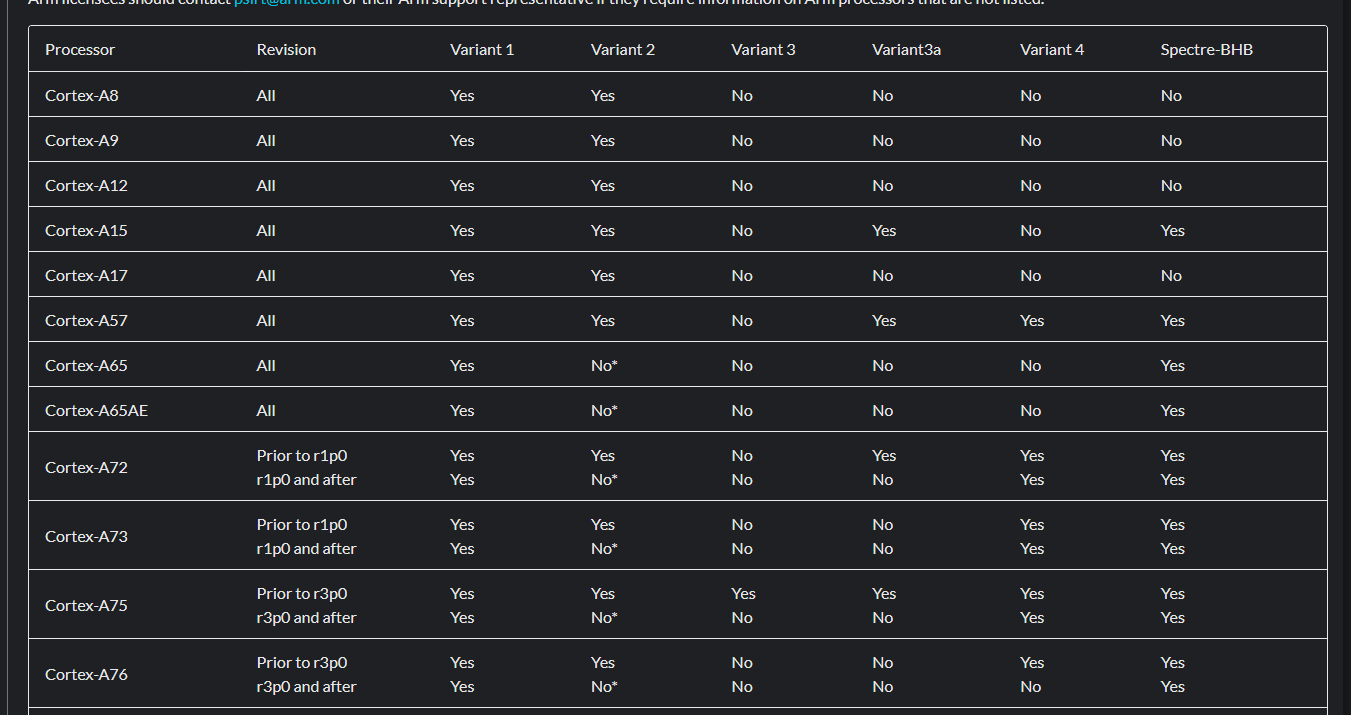
Task: Click Cortex-A75 "r3p0 and after" revision text
Action: coord(306,617)
